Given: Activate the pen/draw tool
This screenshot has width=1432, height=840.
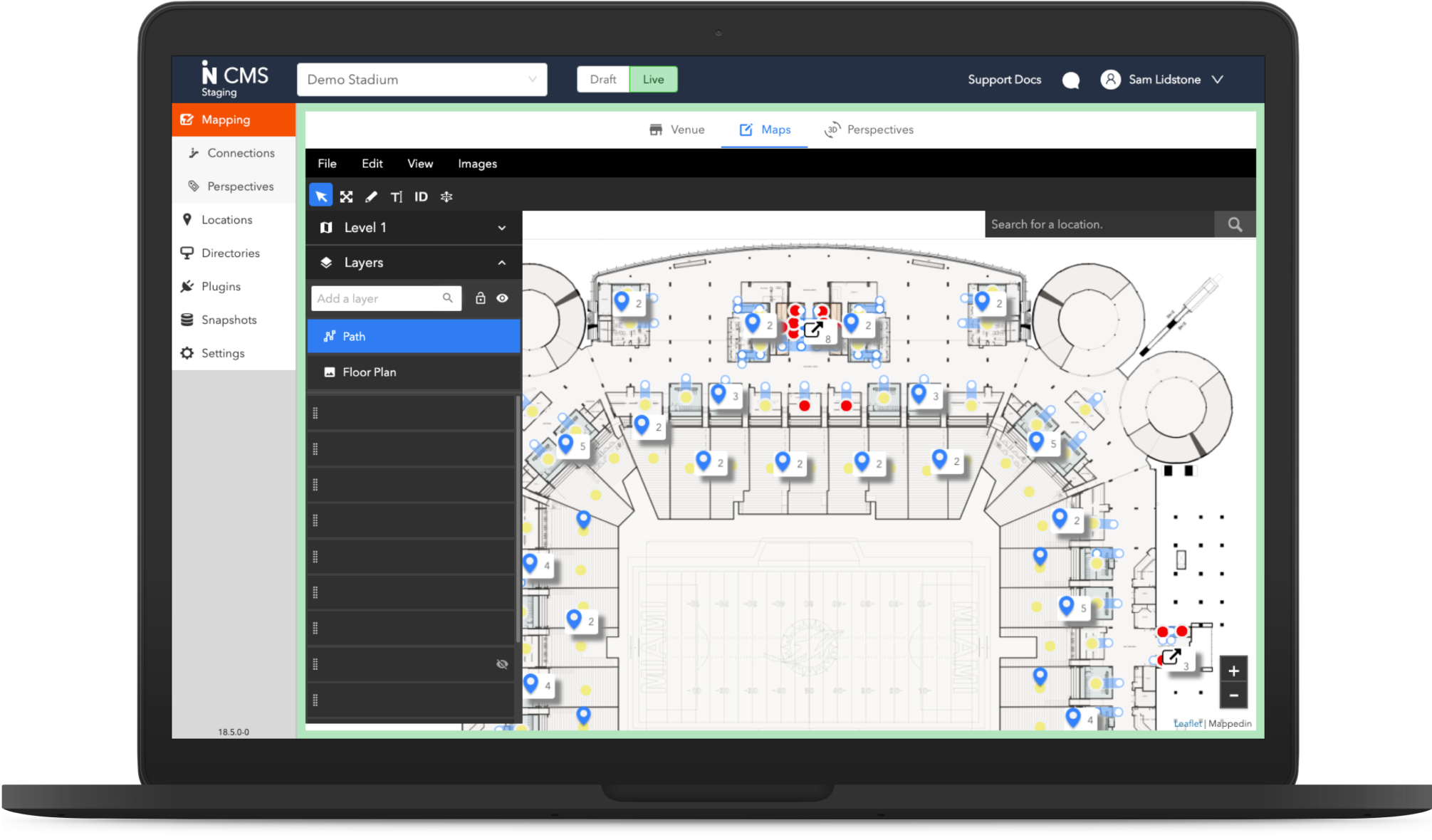Looking at the screenshot, I should (x=372, y=197).
